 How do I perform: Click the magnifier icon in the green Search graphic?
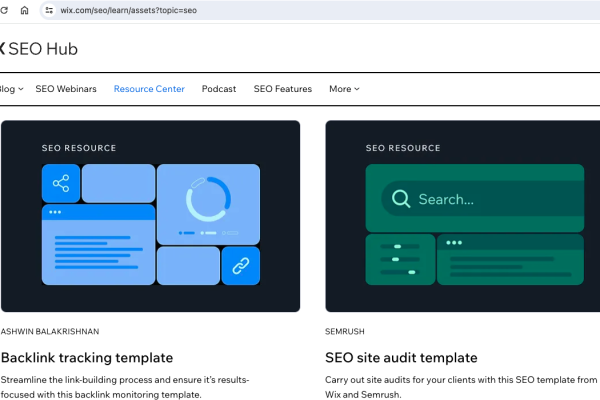pyautogui.click(x=401, y=199)
